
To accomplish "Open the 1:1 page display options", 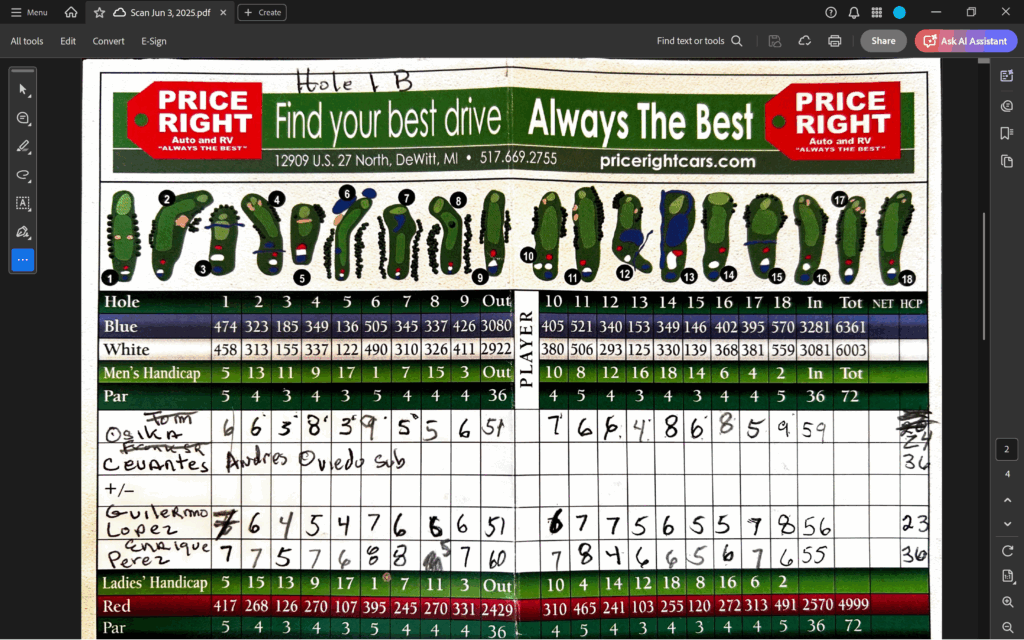I will [1007, 576].
